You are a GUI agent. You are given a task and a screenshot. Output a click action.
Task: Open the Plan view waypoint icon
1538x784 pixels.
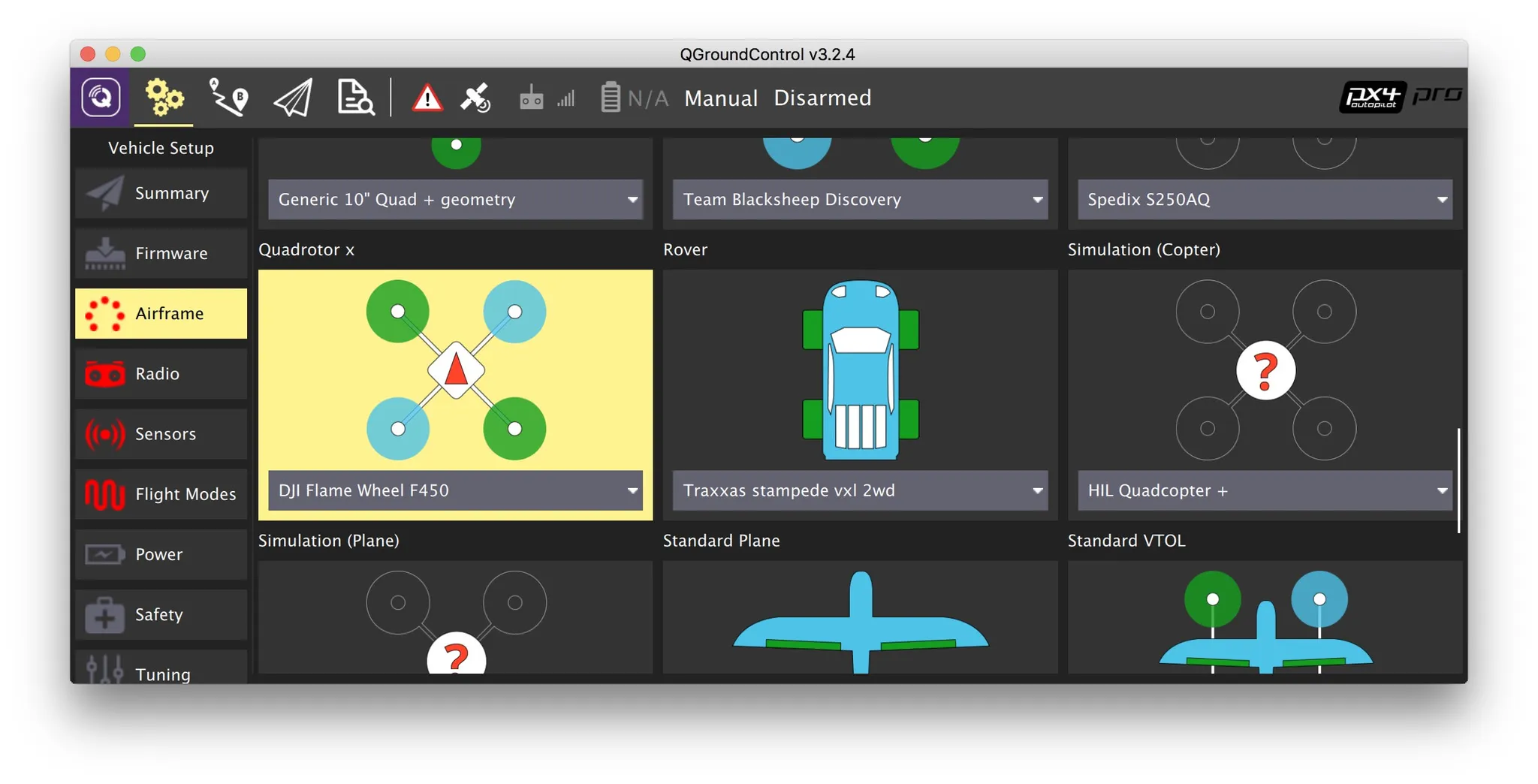[228, 98]
